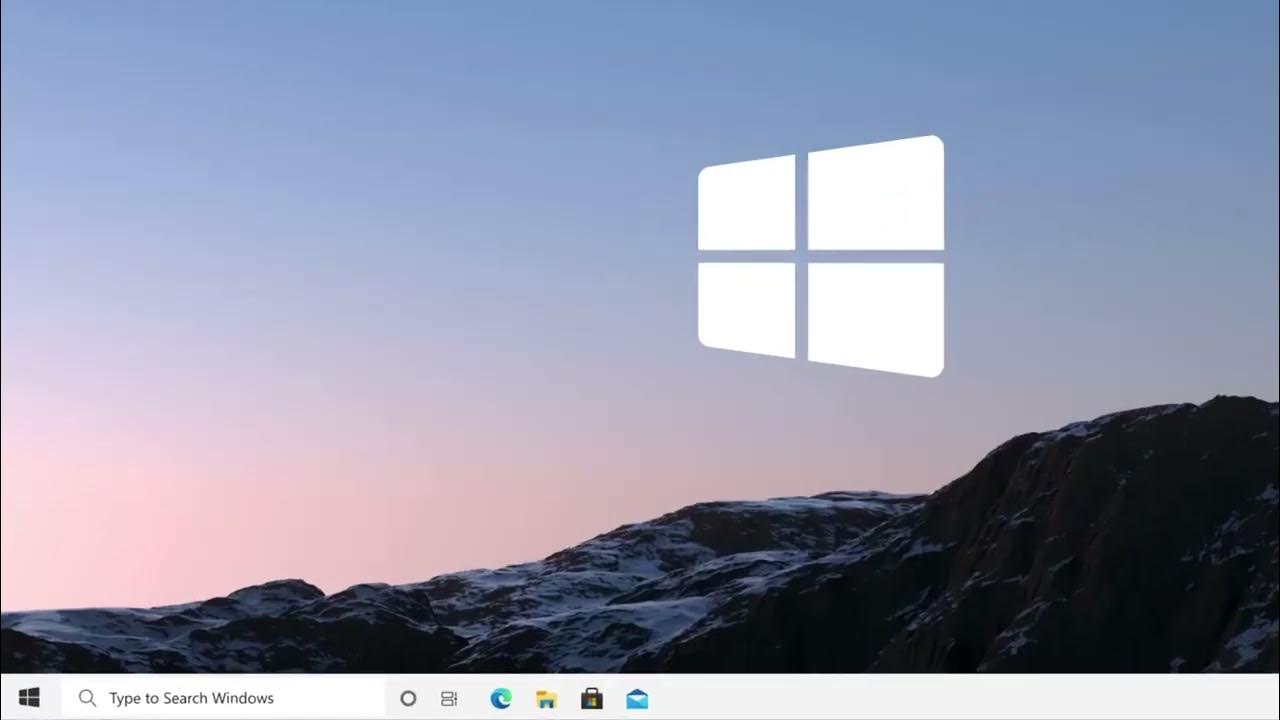Open Cortana circle icon on taskbar

click(x=408, y=699)
